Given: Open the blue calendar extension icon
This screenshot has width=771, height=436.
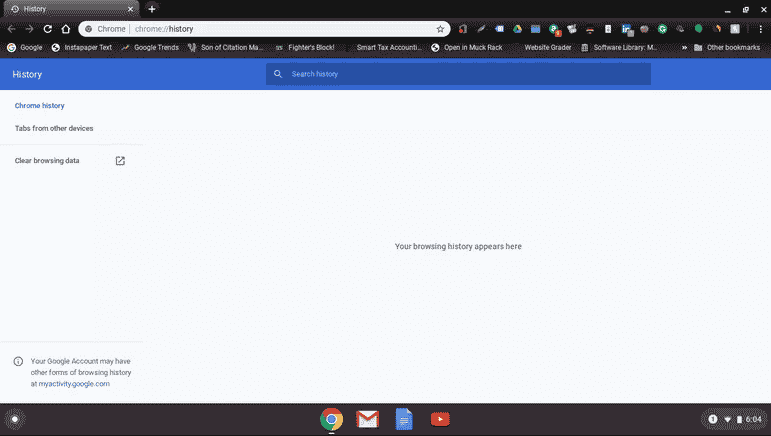Looking at the screenshot, I should click(x=535, y=29).
